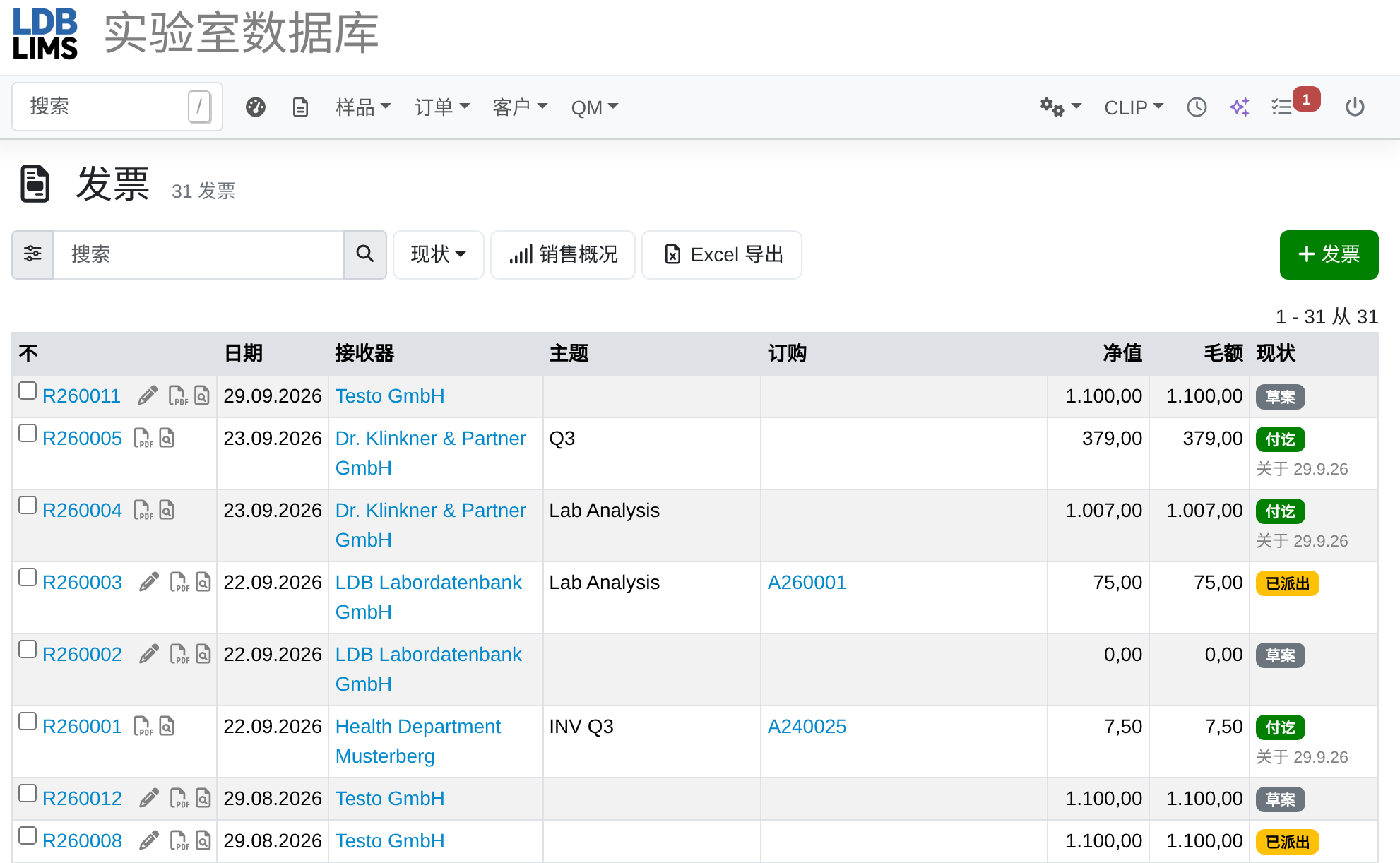Expand the 订单 menu
This screenshot has height=863, width=1400.
tap(442, 107)
